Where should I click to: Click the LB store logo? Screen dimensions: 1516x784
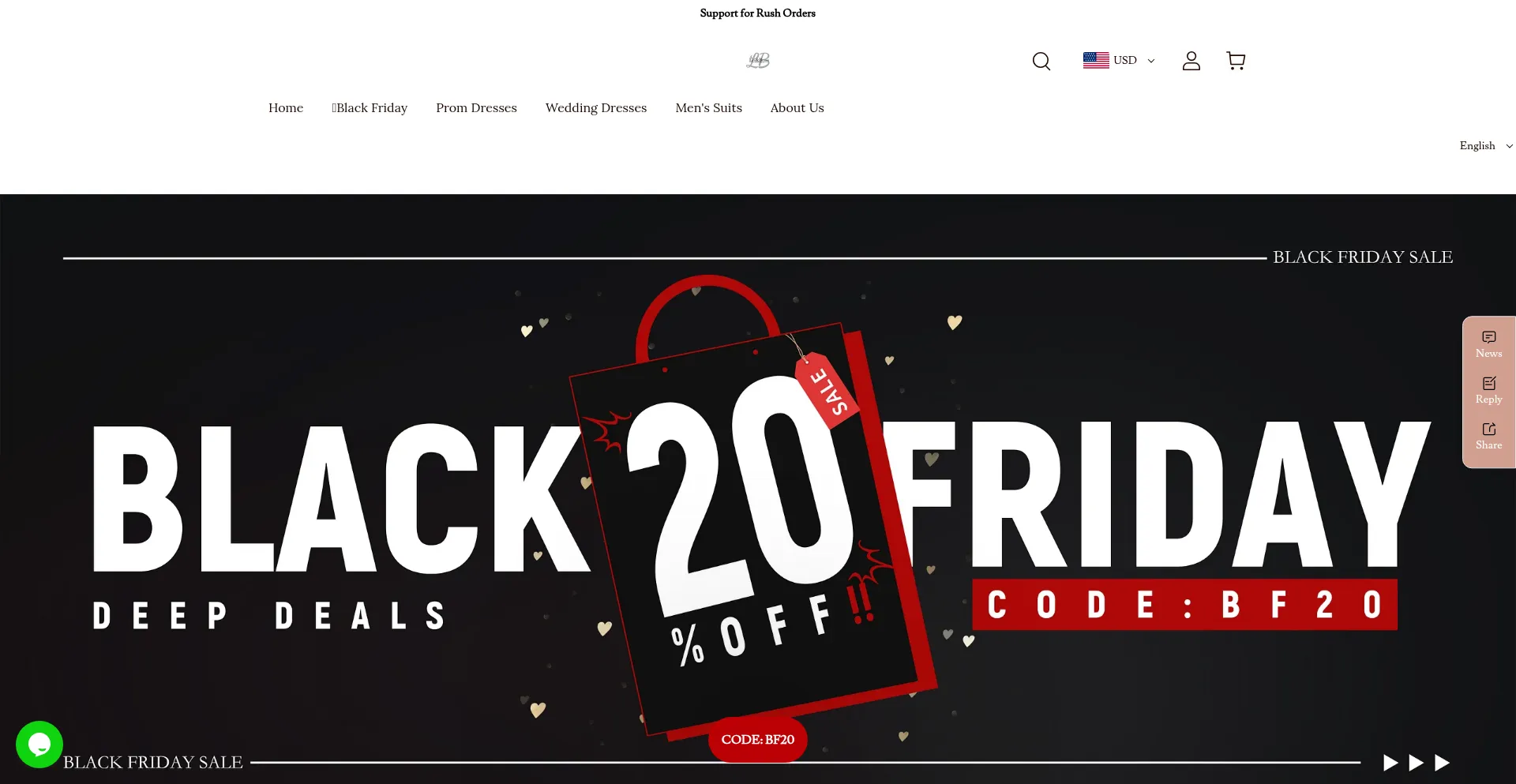point(758,60)
